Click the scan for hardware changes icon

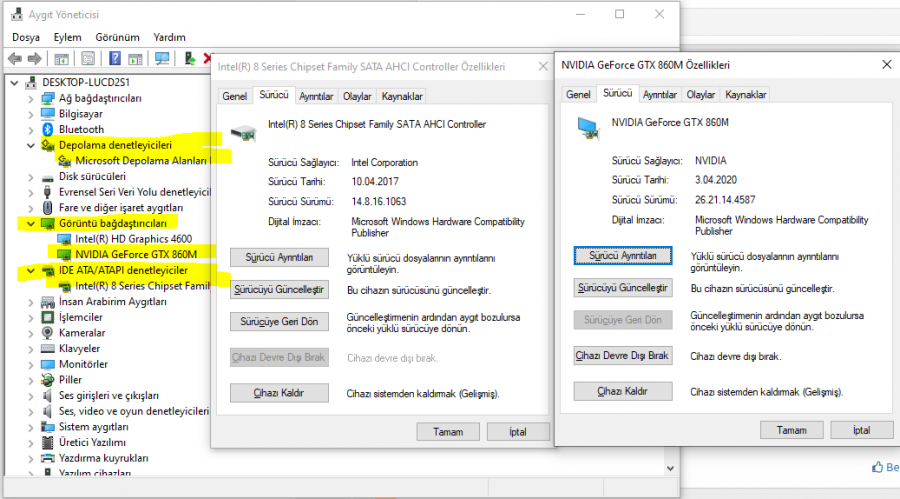click(162, 59)
